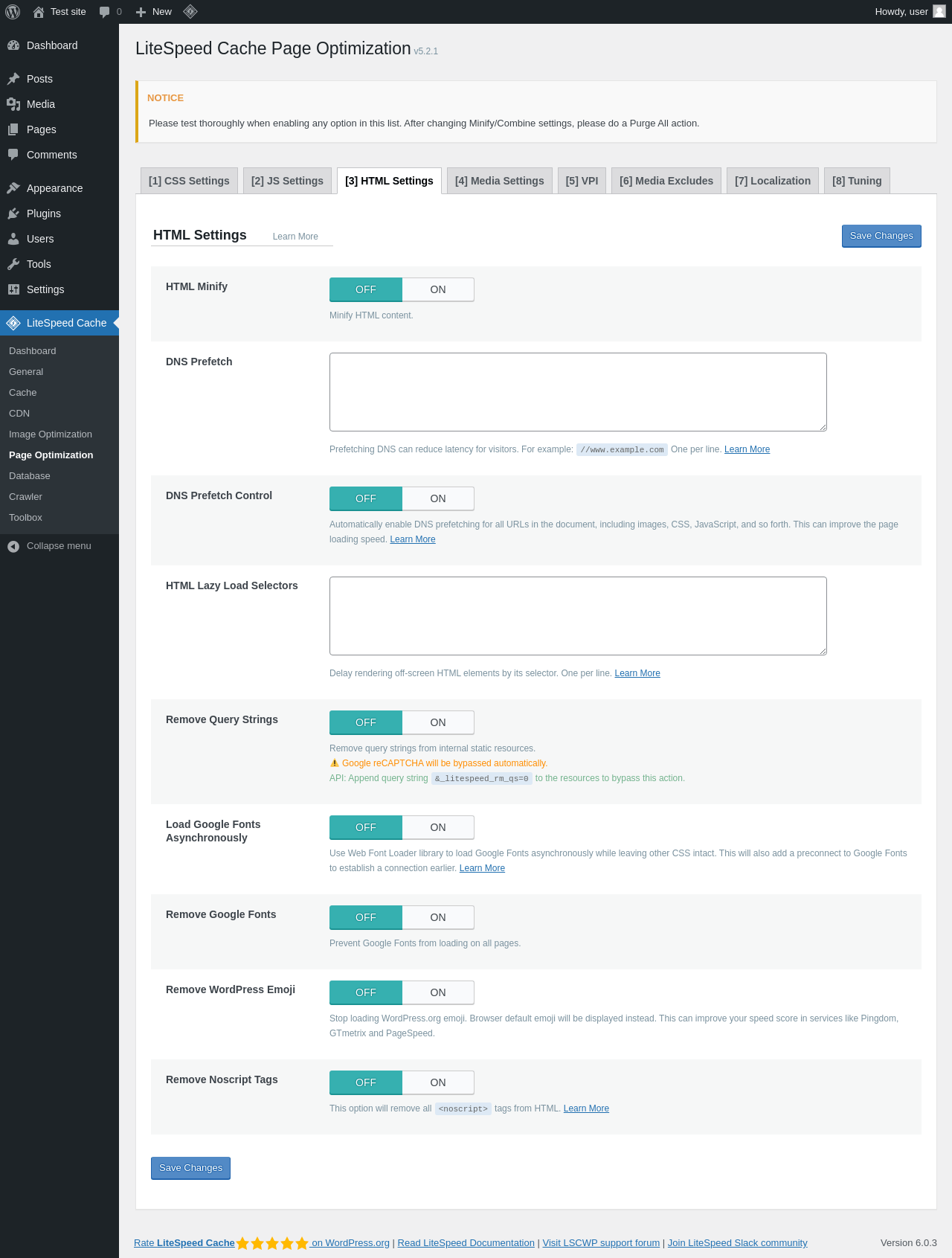Screen dimensions: 952x1258
Task: Set Remove Query Strings to ON
Action: coord(438,722)
